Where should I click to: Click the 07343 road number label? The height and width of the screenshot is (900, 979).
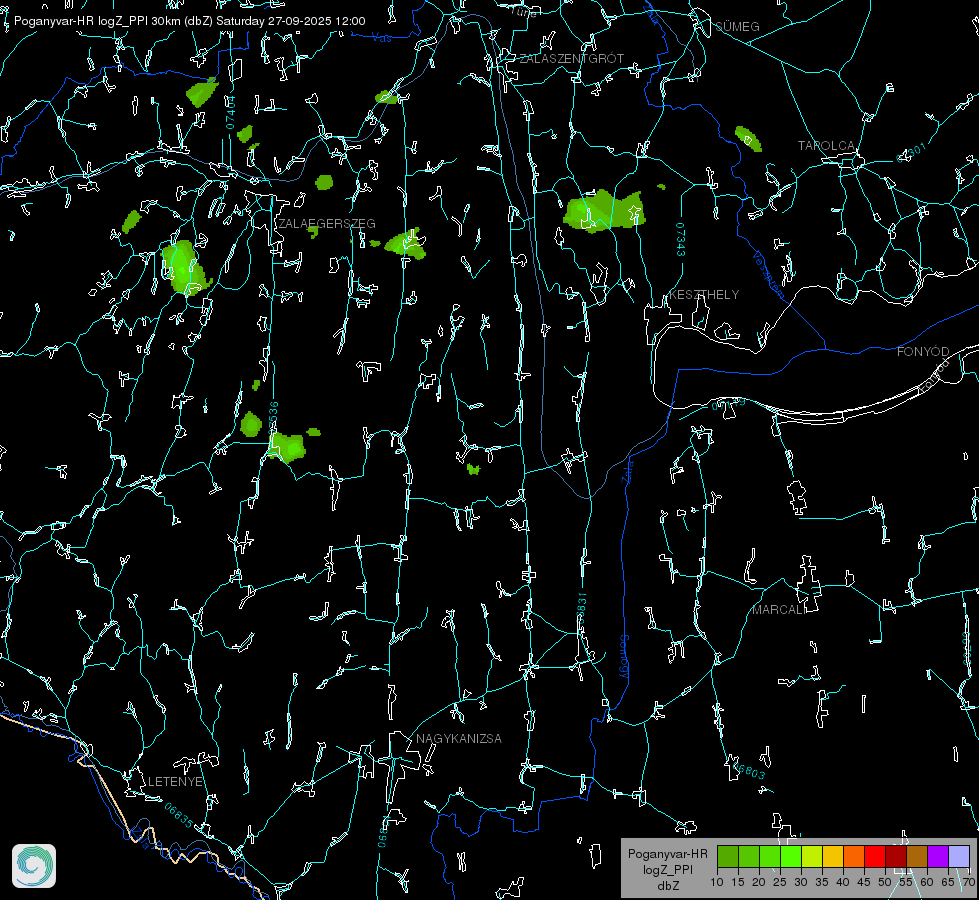point(680,240)
